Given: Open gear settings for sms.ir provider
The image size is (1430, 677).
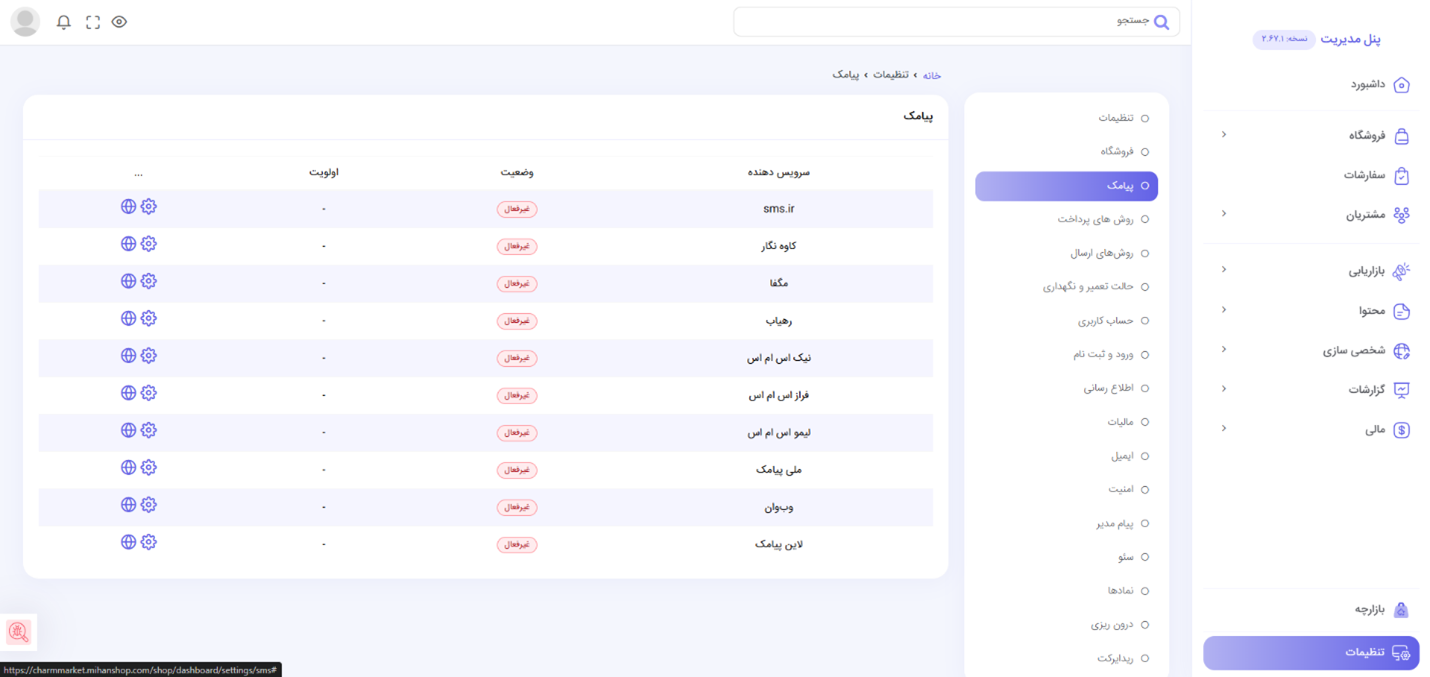Looking at the screenshot, I should pyautogui.click(x=149, y=207).
